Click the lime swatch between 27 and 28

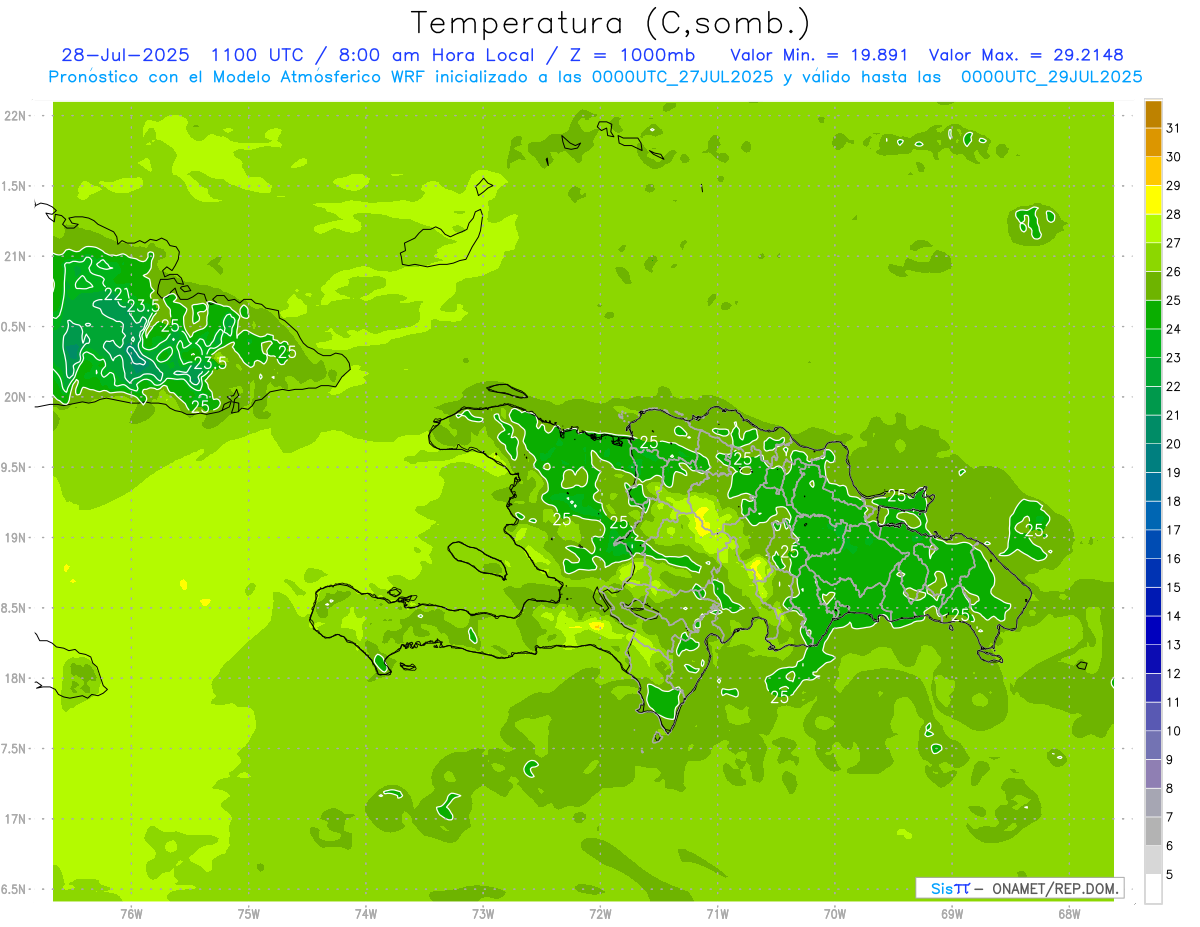pyautogui.click(x=1154, y=229)
